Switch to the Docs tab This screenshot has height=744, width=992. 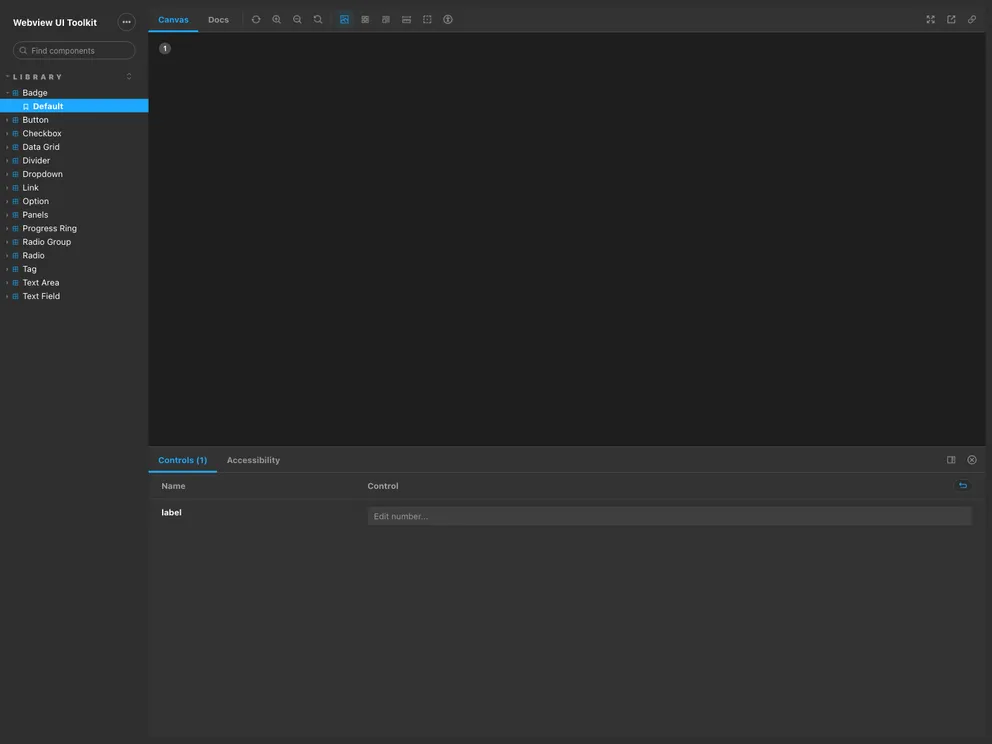(218, 20)
